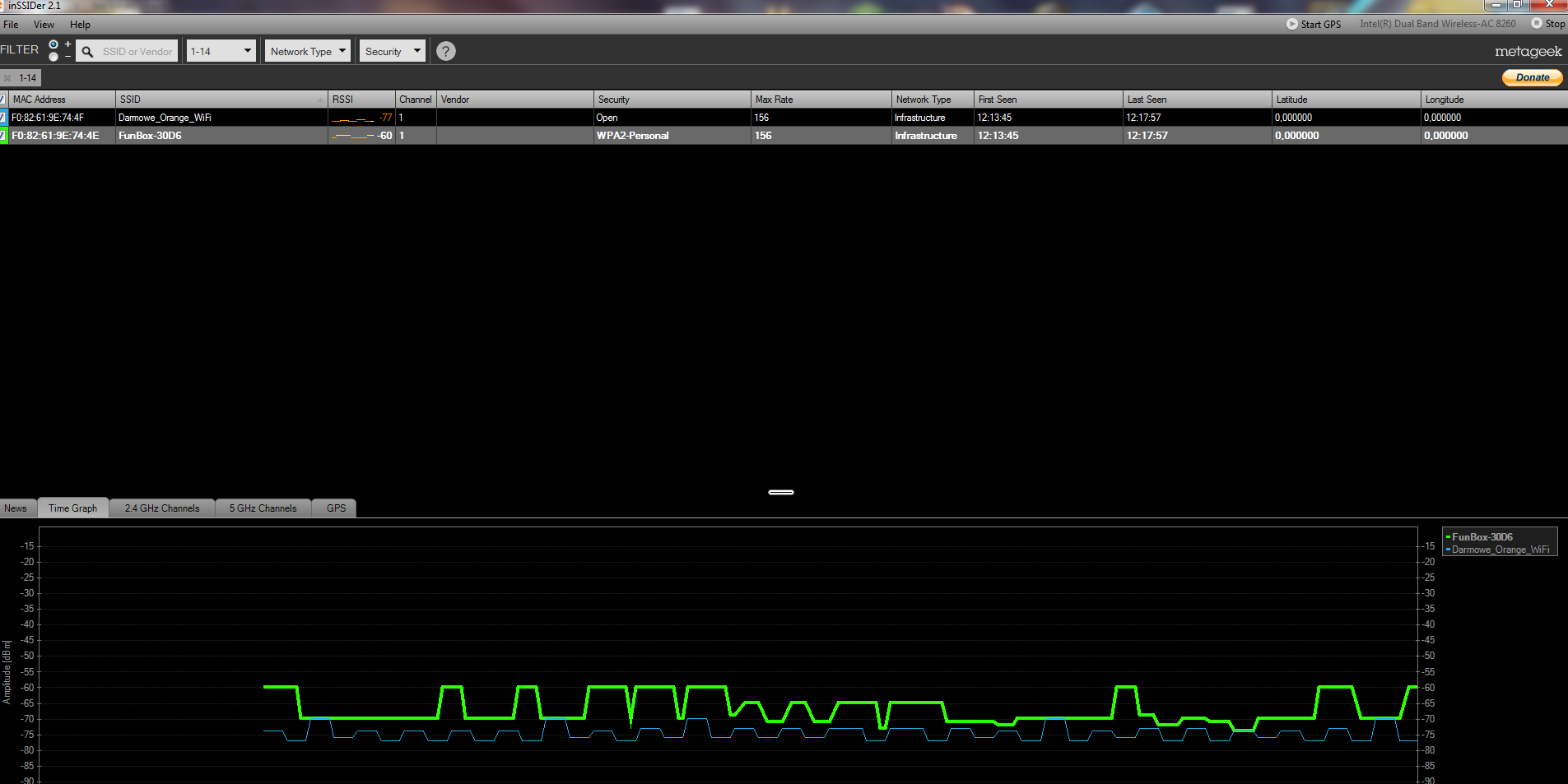This screenshot has height=784, width=1568.
Task: Sort by Last Seen column header
Action: pyautogui.click(x=1197, y=99)
